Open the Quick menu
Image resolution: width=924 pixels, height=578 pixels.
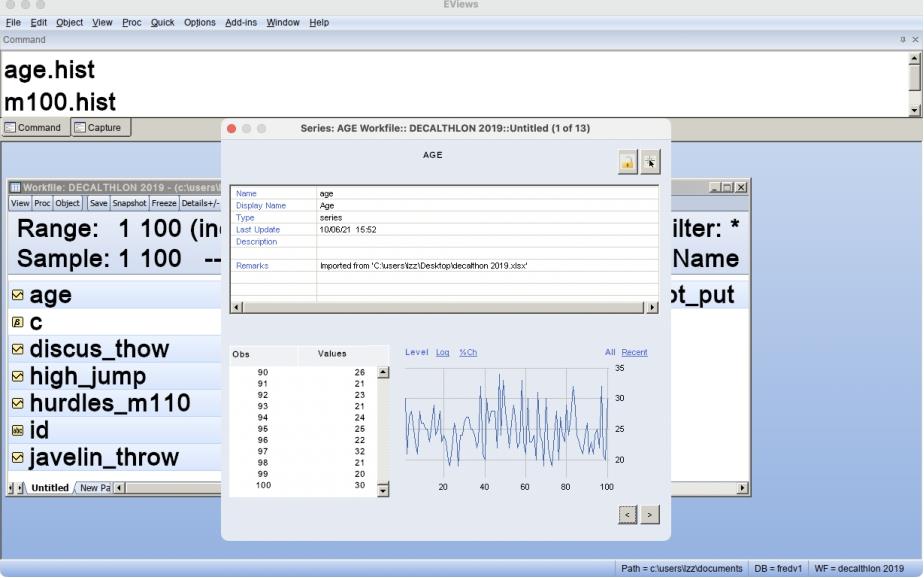(x=162, y=22)
